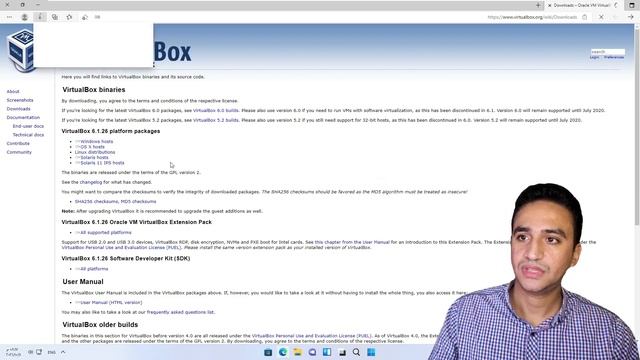Open Widgets on taskbar
The width and height of the screenshot is (640, 360).
tap(327, 352)
